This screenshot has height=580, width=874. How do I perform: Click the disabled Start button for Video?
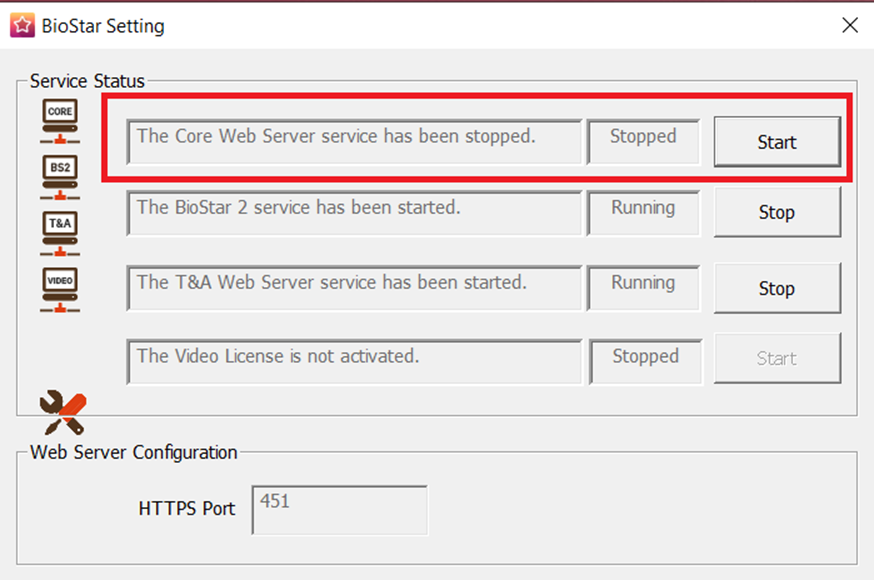click(777, 358)
